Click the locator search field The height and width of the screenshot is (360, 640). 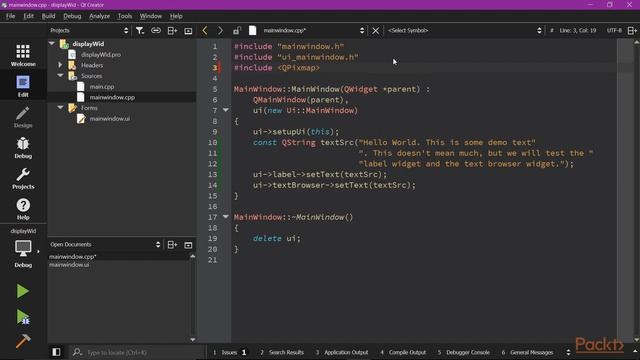(137, 352)
